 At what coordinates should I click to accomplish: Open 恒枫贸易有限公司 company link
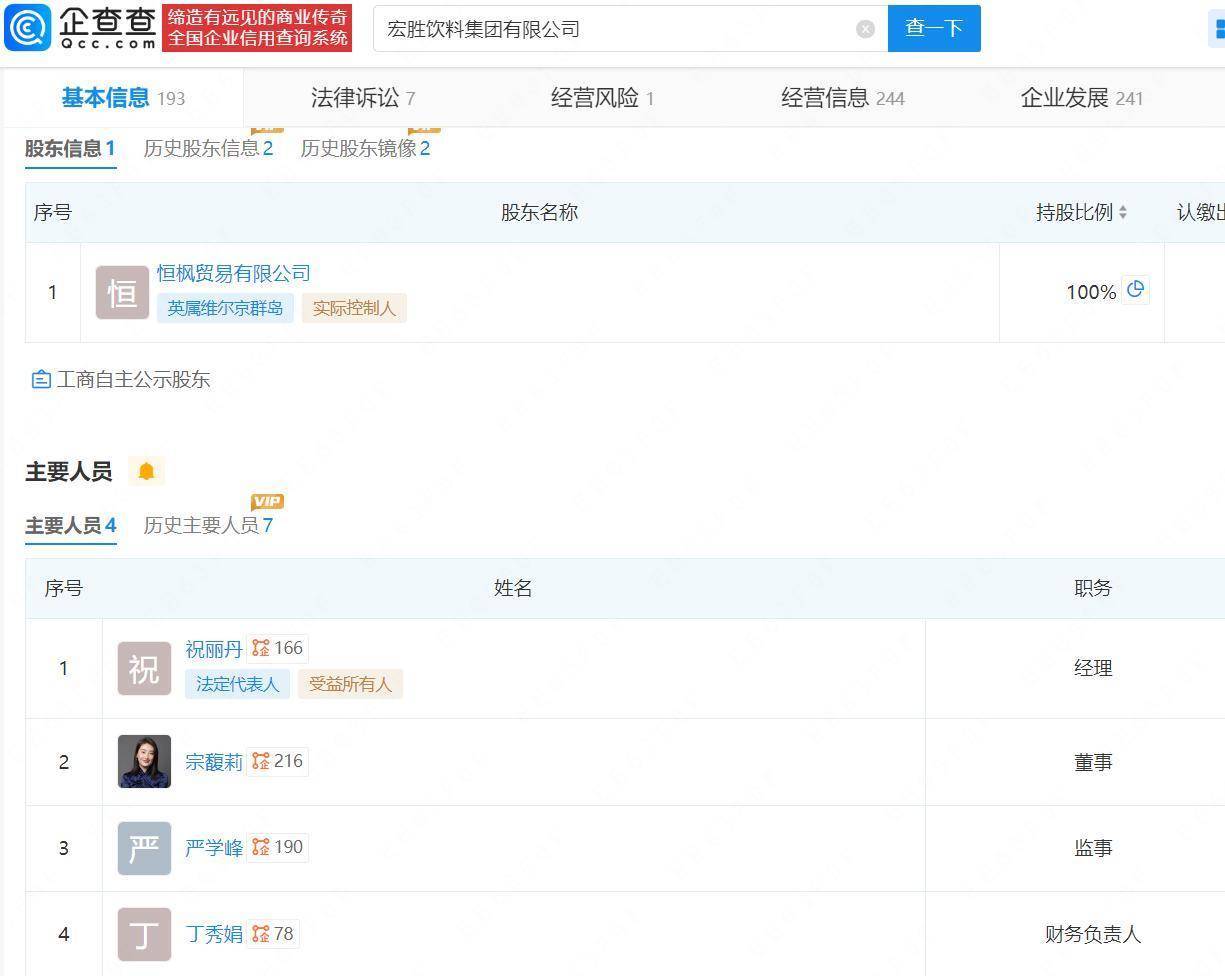[x=233, y=273]
